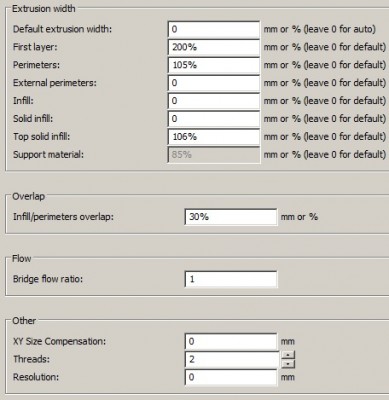Click the Resolution input field
389x400 pixels.
(x=231, y=377)
